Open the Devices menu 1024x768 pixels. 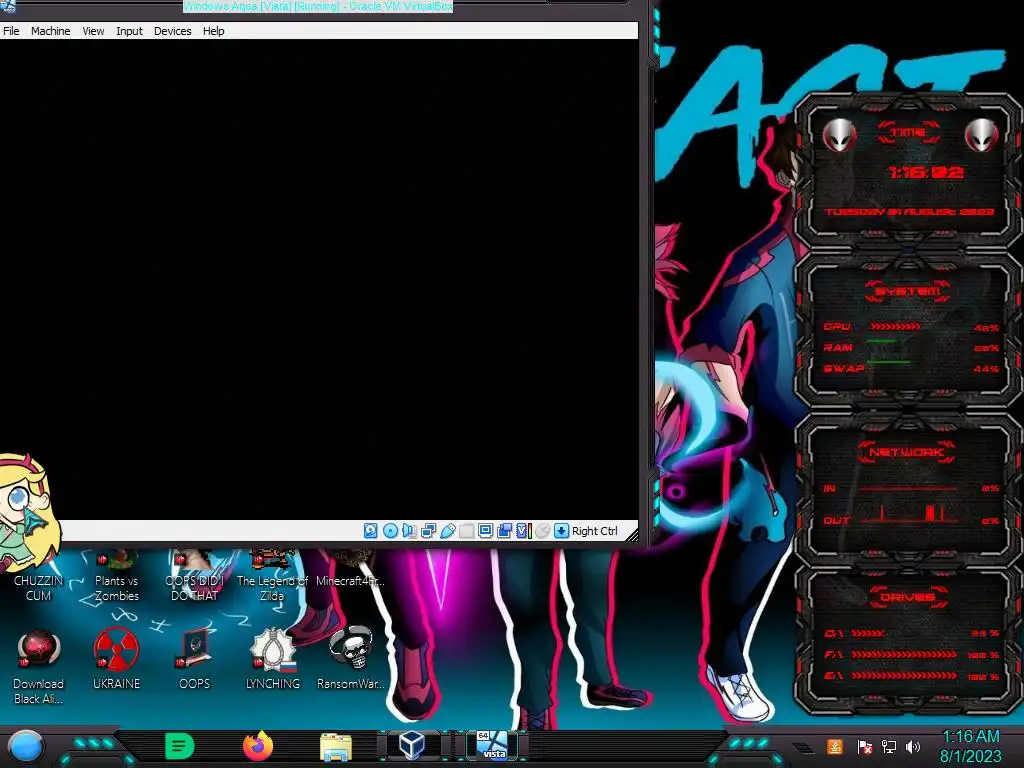[x=172, y=31]
